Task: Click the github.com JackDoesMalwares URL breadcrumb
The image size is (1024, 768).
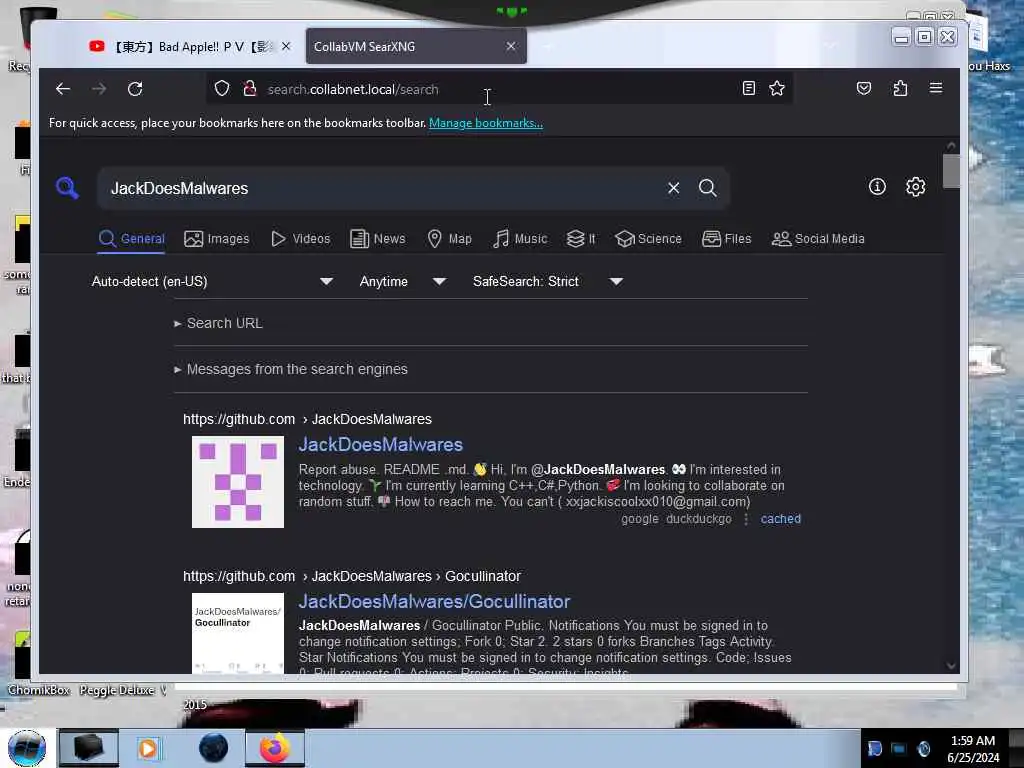Action: (307, 419)
